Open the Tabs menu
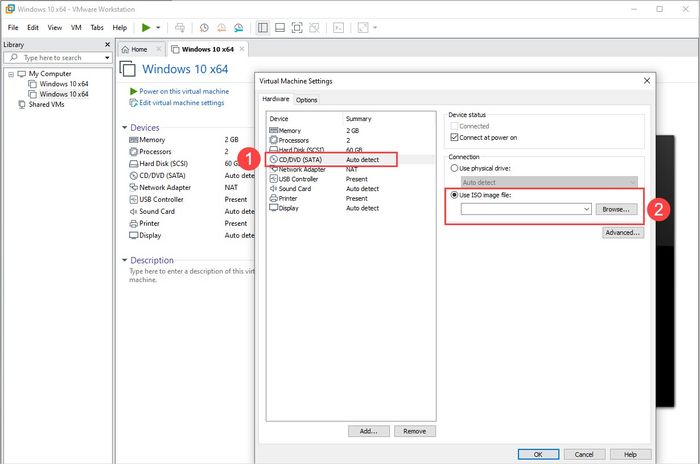700x464 pixels. click(x=97, y=28)
